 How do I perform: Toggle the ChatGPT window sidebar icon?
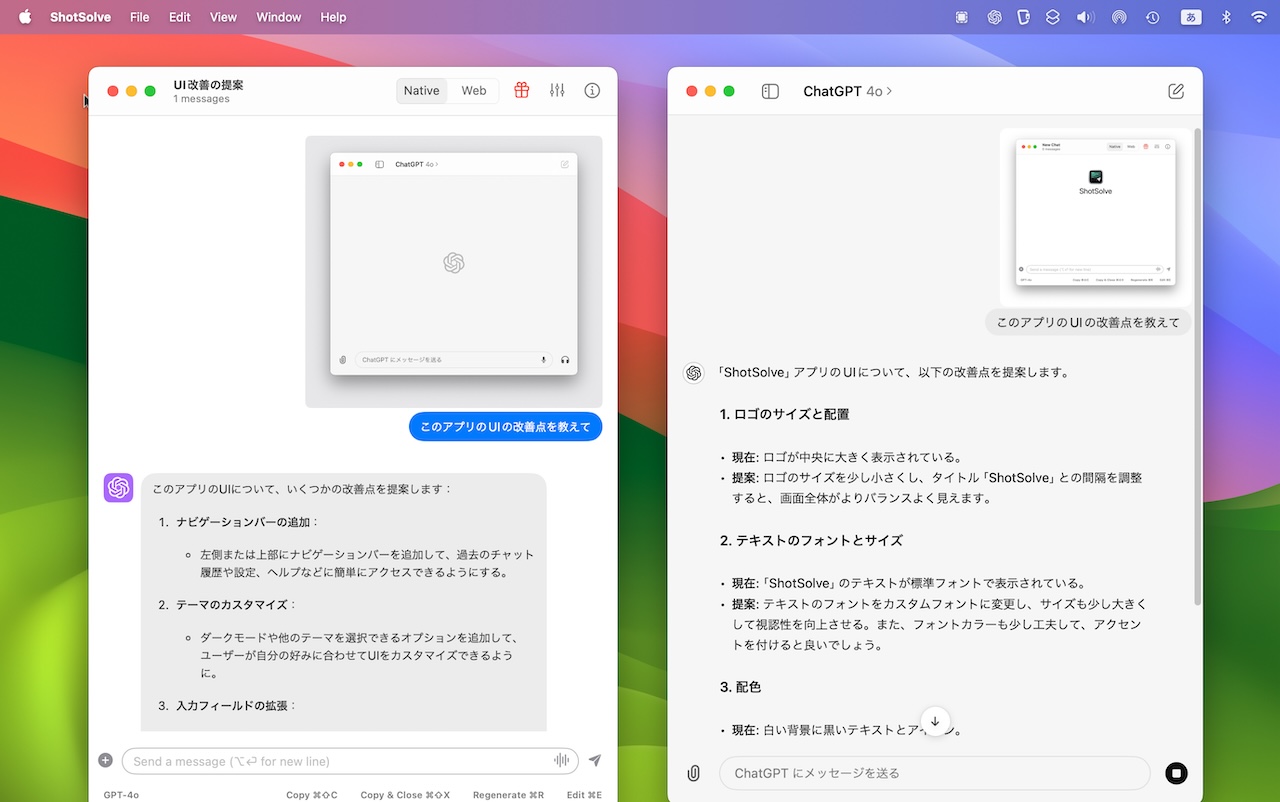pyautogui.click(x=770, y=91)
